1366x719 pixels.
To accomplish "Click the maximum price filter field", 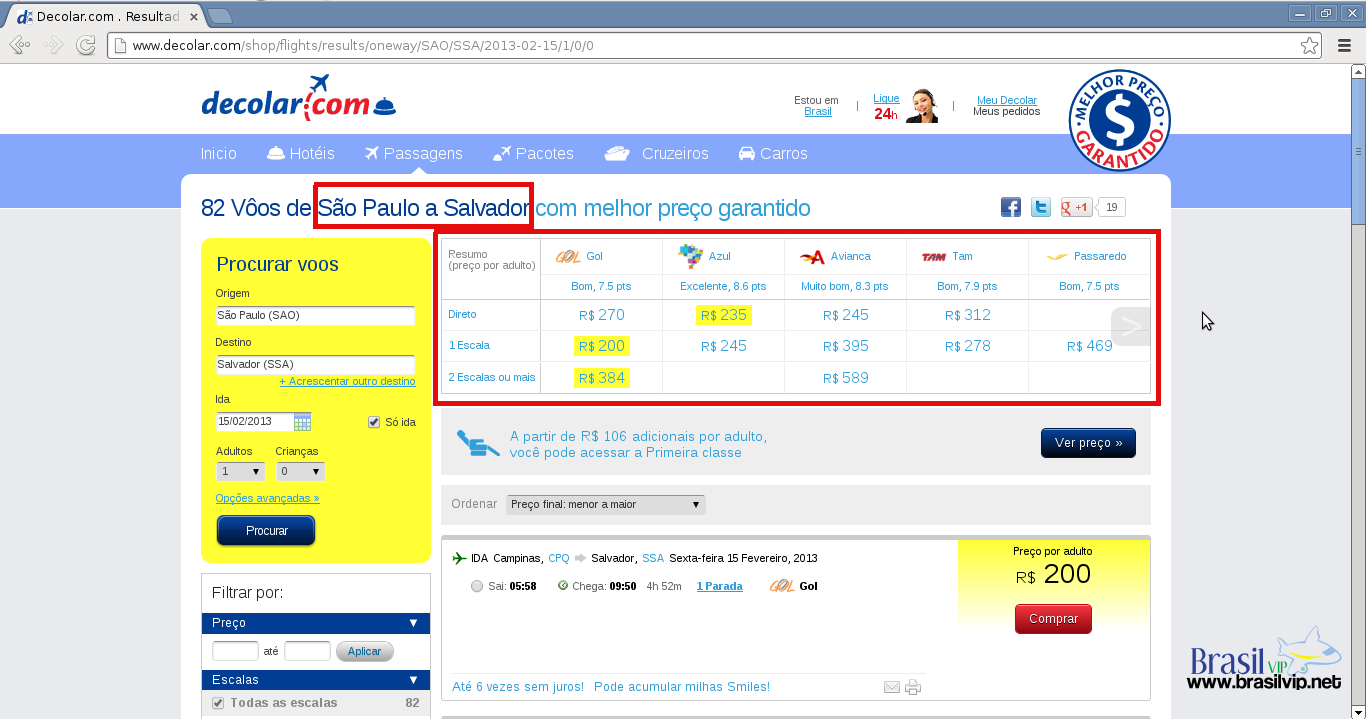I will click(x=307, y=651).
